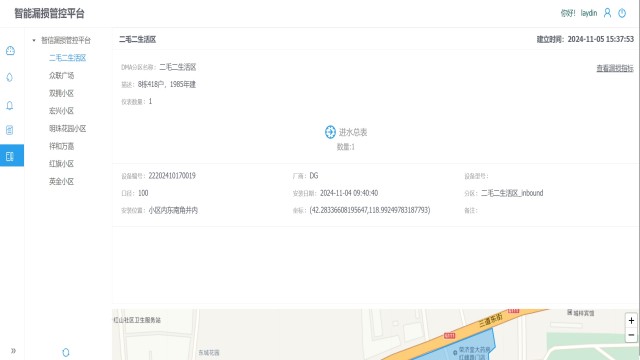Select 二毛二生活区 in the tree
Image resolution: width=640 pixels, height=360 pixels.
pos(67,58)
